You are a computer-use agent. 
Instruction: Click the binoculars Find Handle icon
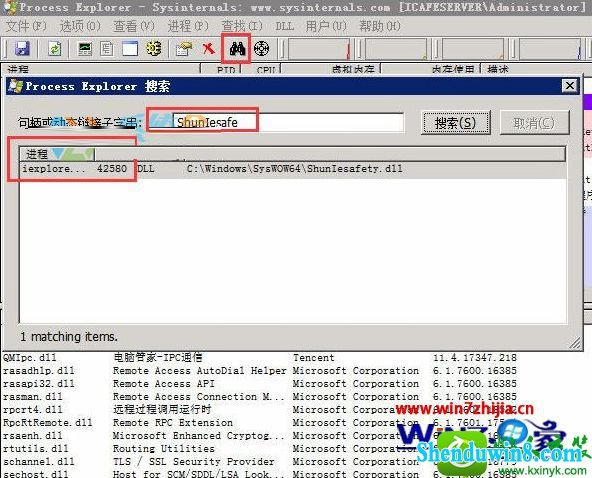pos(237,49)
